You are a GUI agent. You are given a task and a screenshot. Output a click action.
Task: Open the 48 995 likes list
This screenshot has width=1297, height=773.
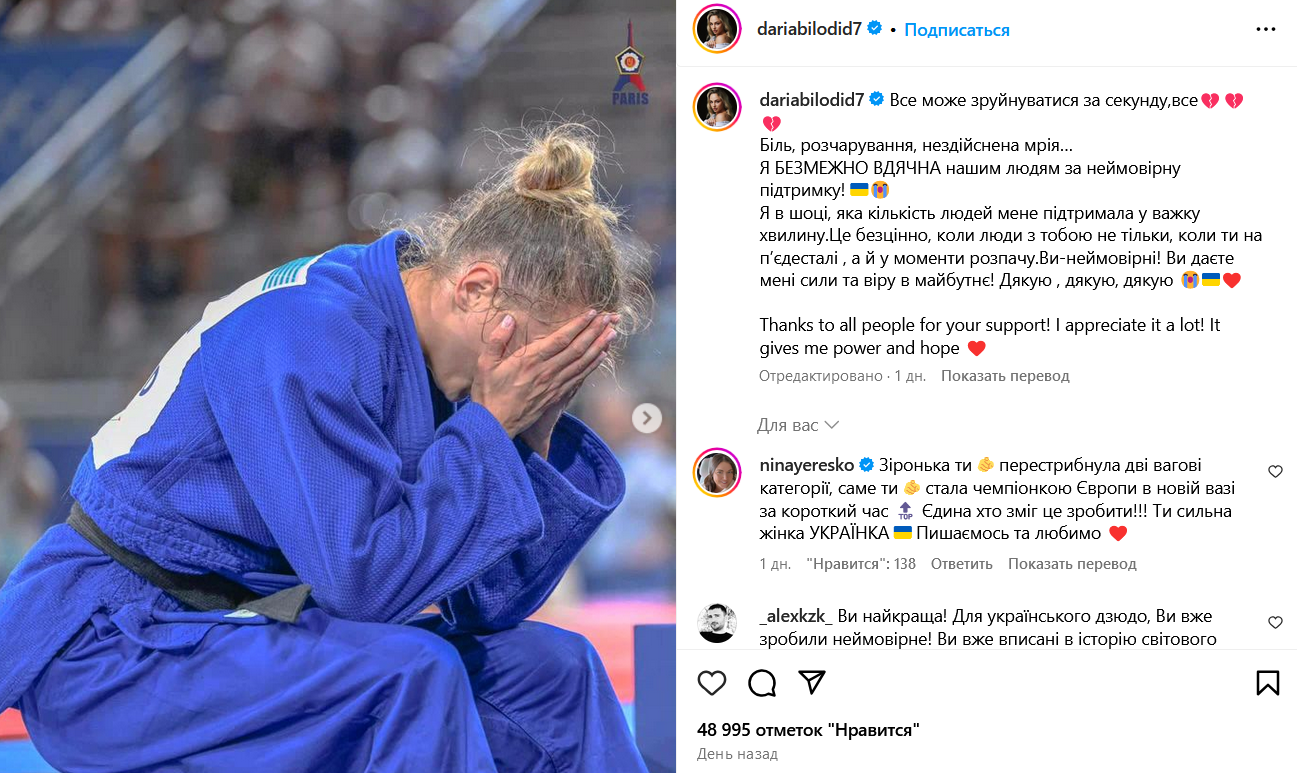click(808, 730)
